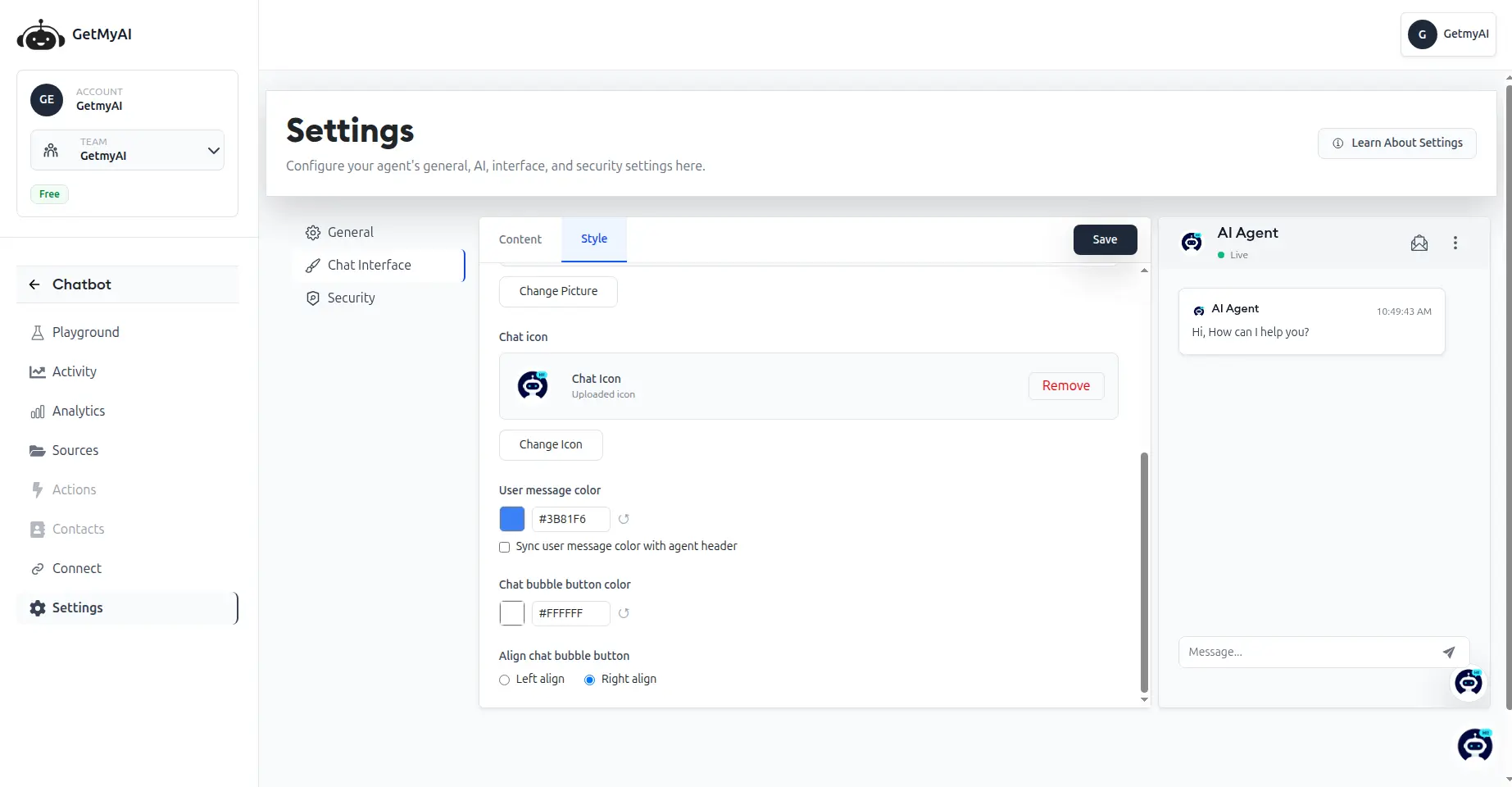Open the blue user message color swatch
1512x787 pixels.
pos(512,519)
